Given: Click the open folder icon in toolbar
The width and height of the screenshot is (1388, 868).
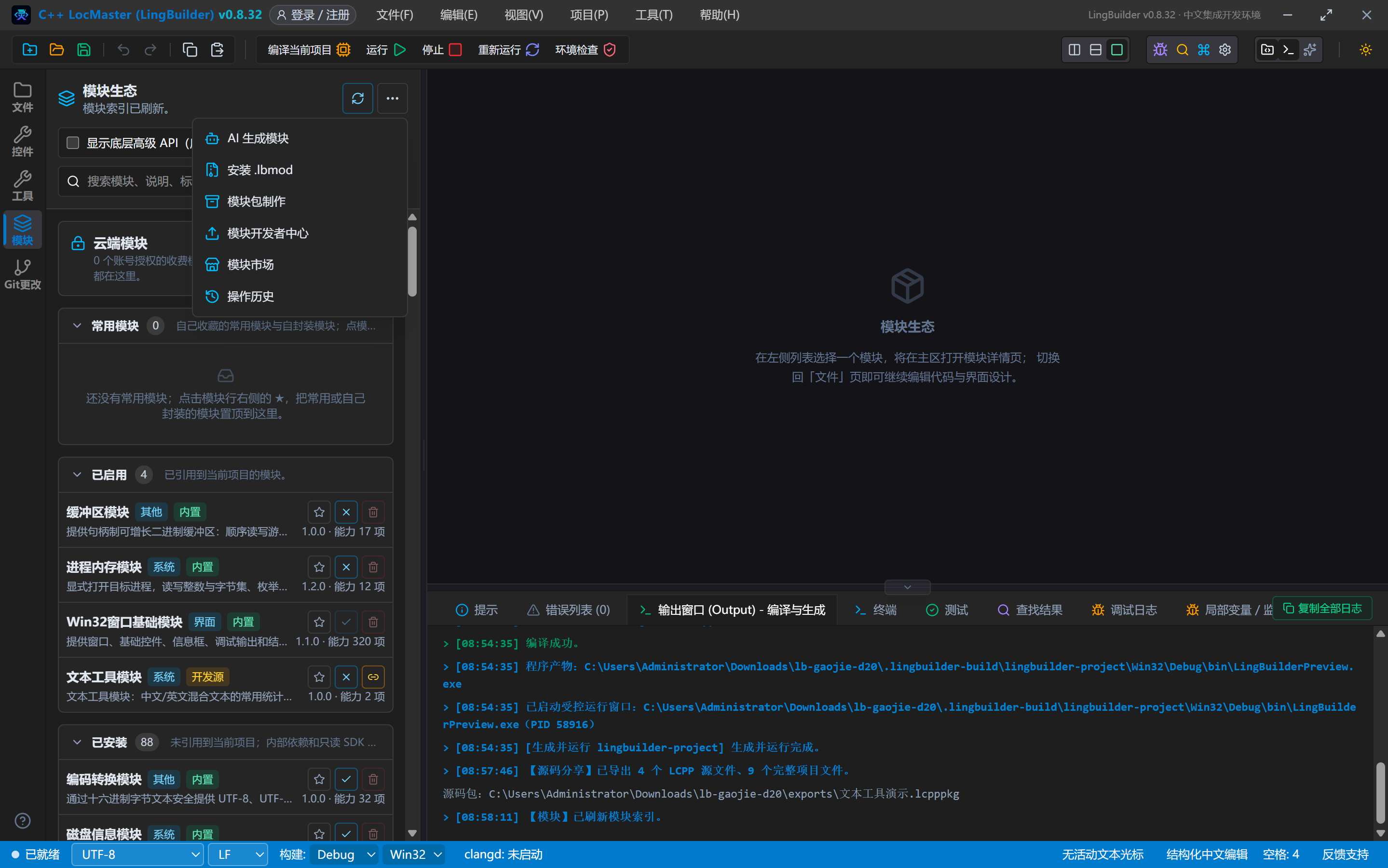Looking at the screenshot, I should point(57,50).
